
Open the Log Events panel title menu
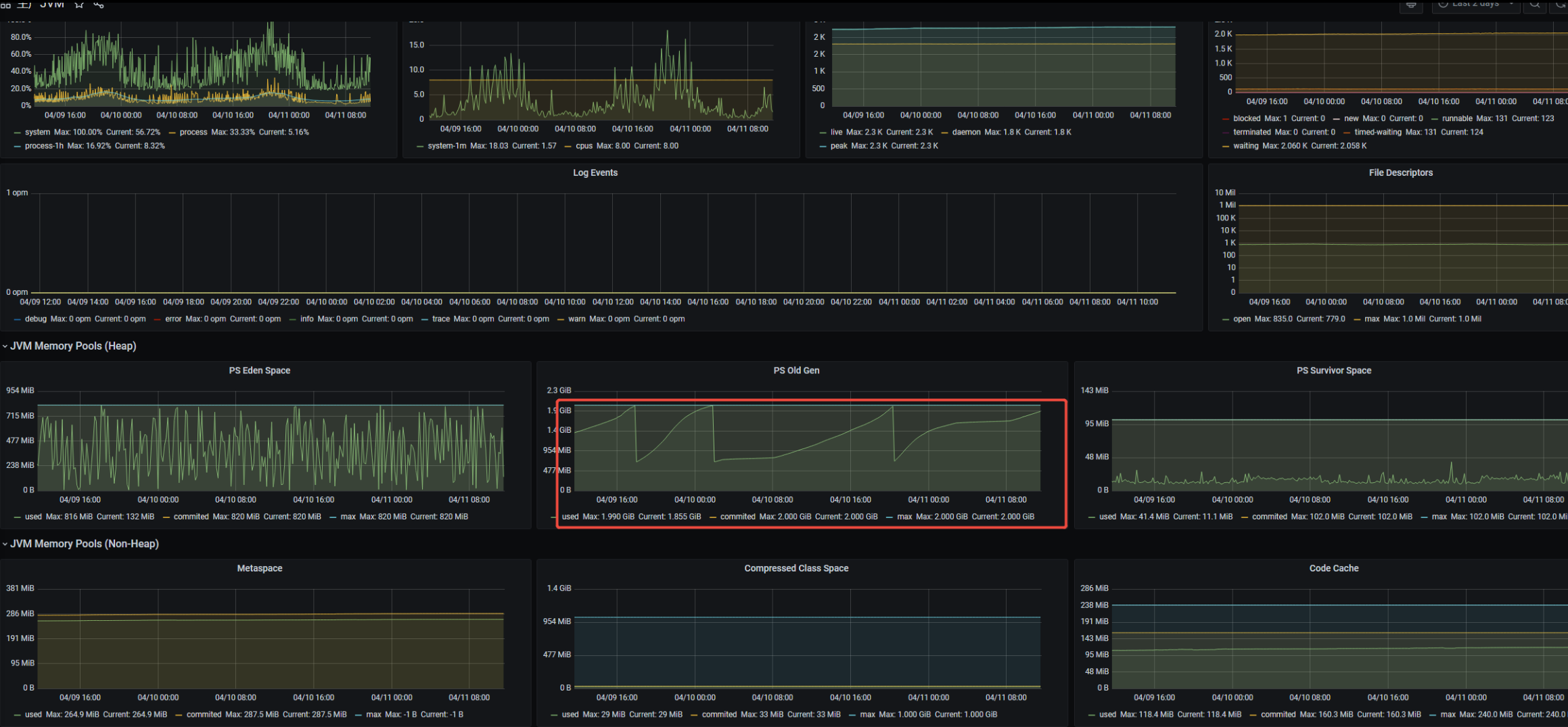click(x=595, y=173)
